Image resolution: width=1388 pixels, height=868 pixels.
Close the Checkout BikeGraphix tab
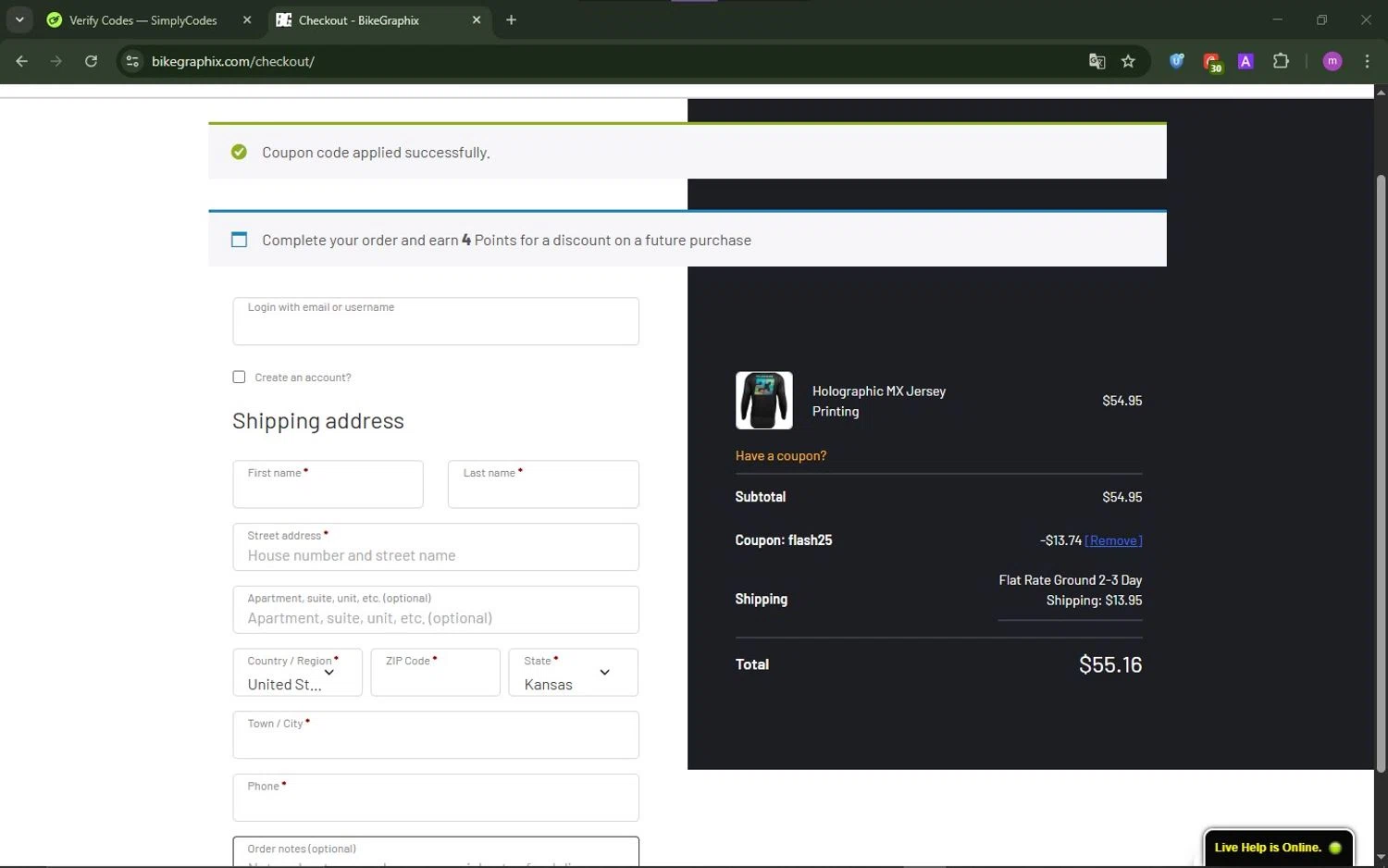(477, 19)
